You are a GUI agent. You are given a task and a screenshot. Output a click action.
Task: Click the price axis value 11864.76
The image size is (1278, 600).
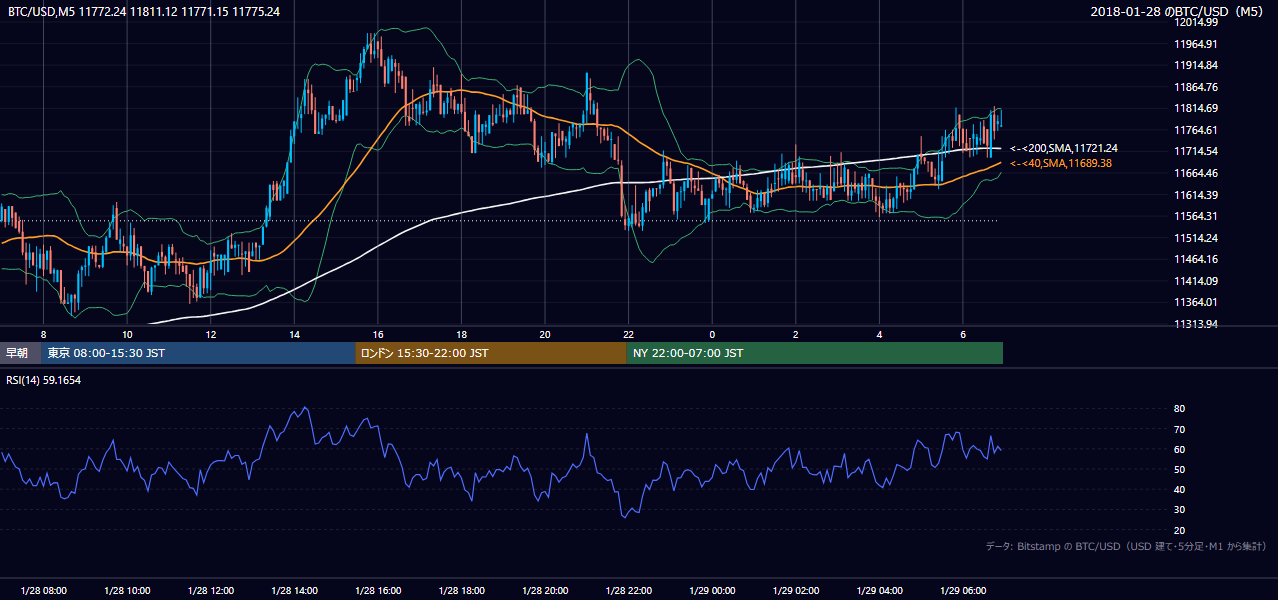coord(1194,87)
